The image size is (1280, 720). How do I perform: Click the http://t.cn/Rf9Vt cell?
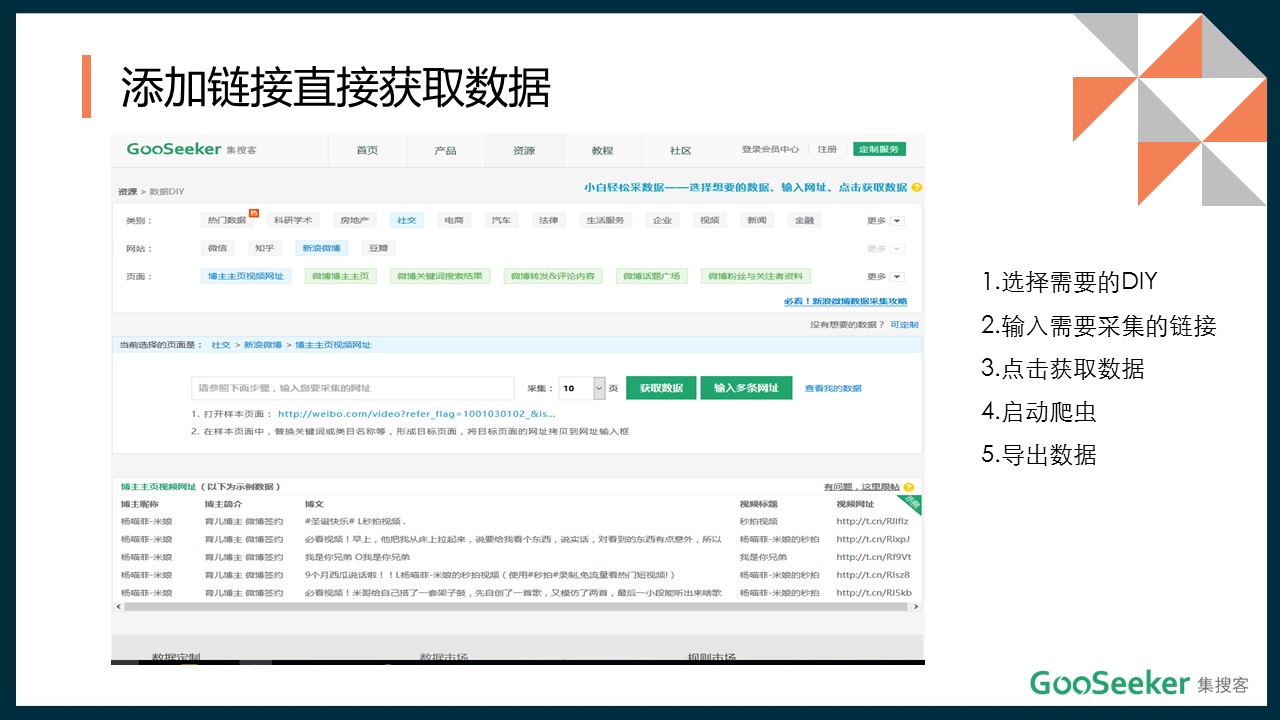click(874, 557)
